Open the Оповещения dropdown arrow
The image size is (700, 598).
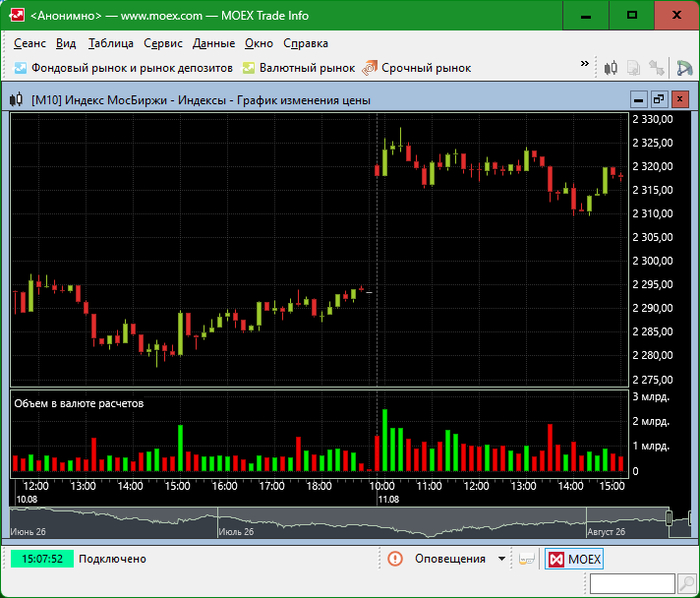pyautogui.click(x=502, y=559)
